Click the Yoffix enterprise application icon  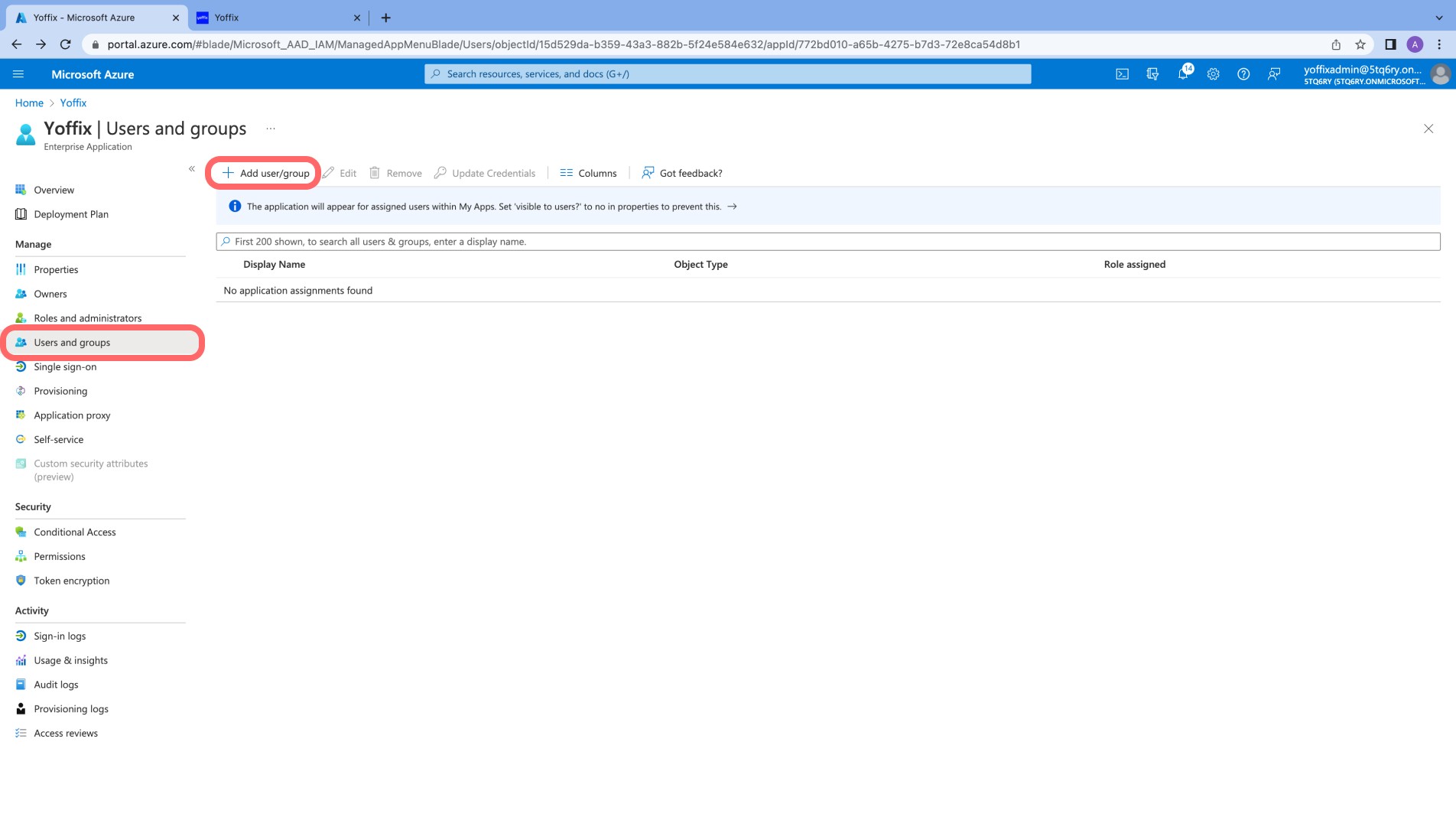[26, 135]
